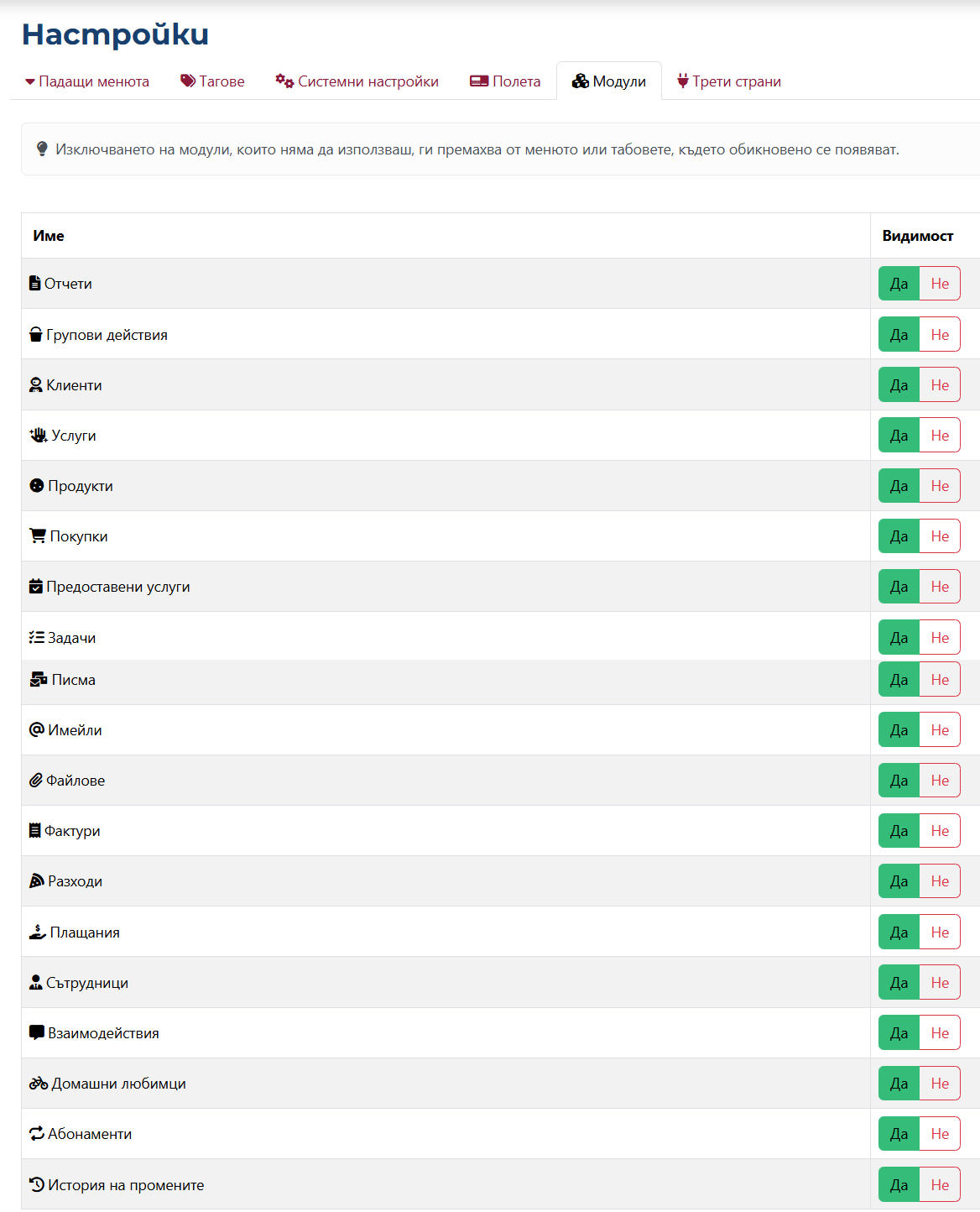This screenshot has width=980, height=1212.
Task: Click the shopping cart icon beside Покупки
Action: [x=38, y=535]
